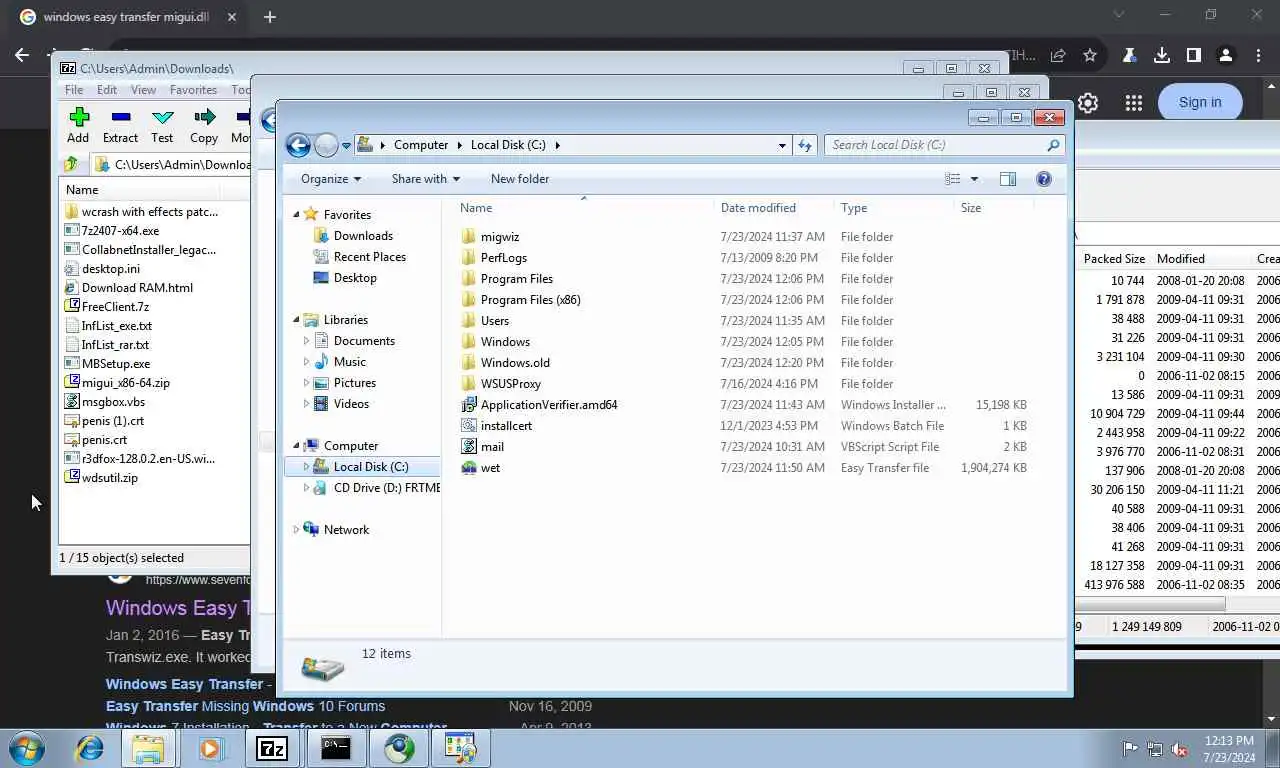Click in Search Local Disk (C:) field
Viewport: 1280px width, 768px height.
tap(935, 145)
